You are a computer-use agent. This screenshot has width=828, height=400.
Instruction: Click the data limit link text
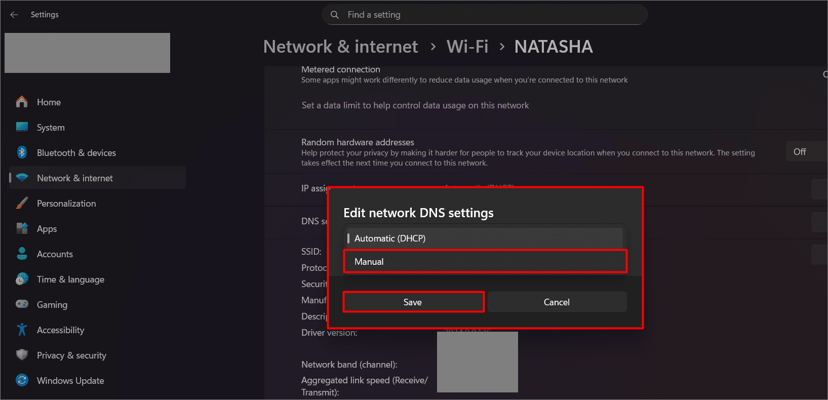(415, 105)
